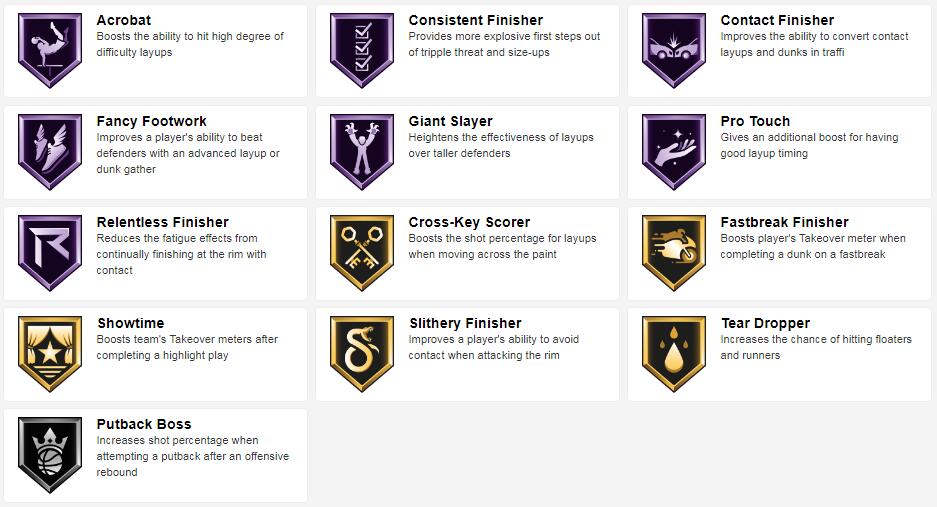Select the Cross-Key Scorer description text
Image resolution: width=937 pixels, height=507 pixels.
(502, 246)
